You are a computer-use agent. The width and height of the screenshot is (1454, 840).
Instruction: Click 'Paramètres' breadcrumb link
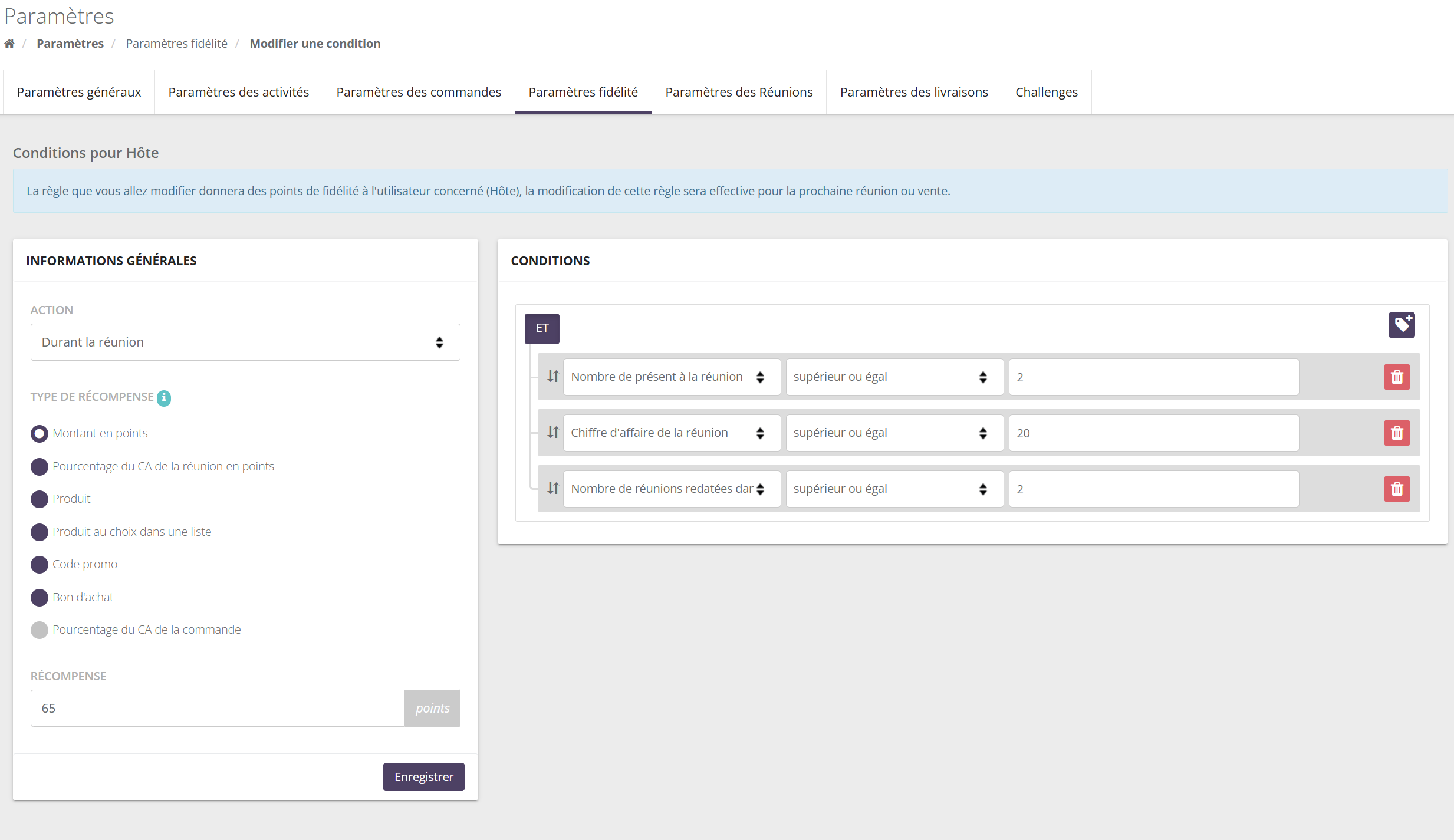coord(70,44)
